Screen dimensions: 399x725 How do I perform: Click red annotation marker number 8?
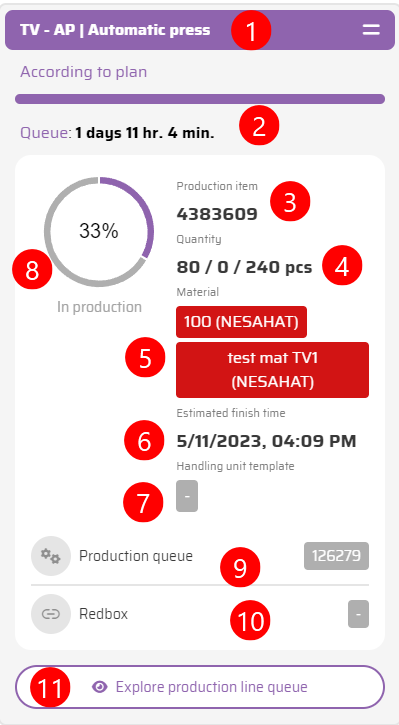pyautogui.click(x=32, y=270)
